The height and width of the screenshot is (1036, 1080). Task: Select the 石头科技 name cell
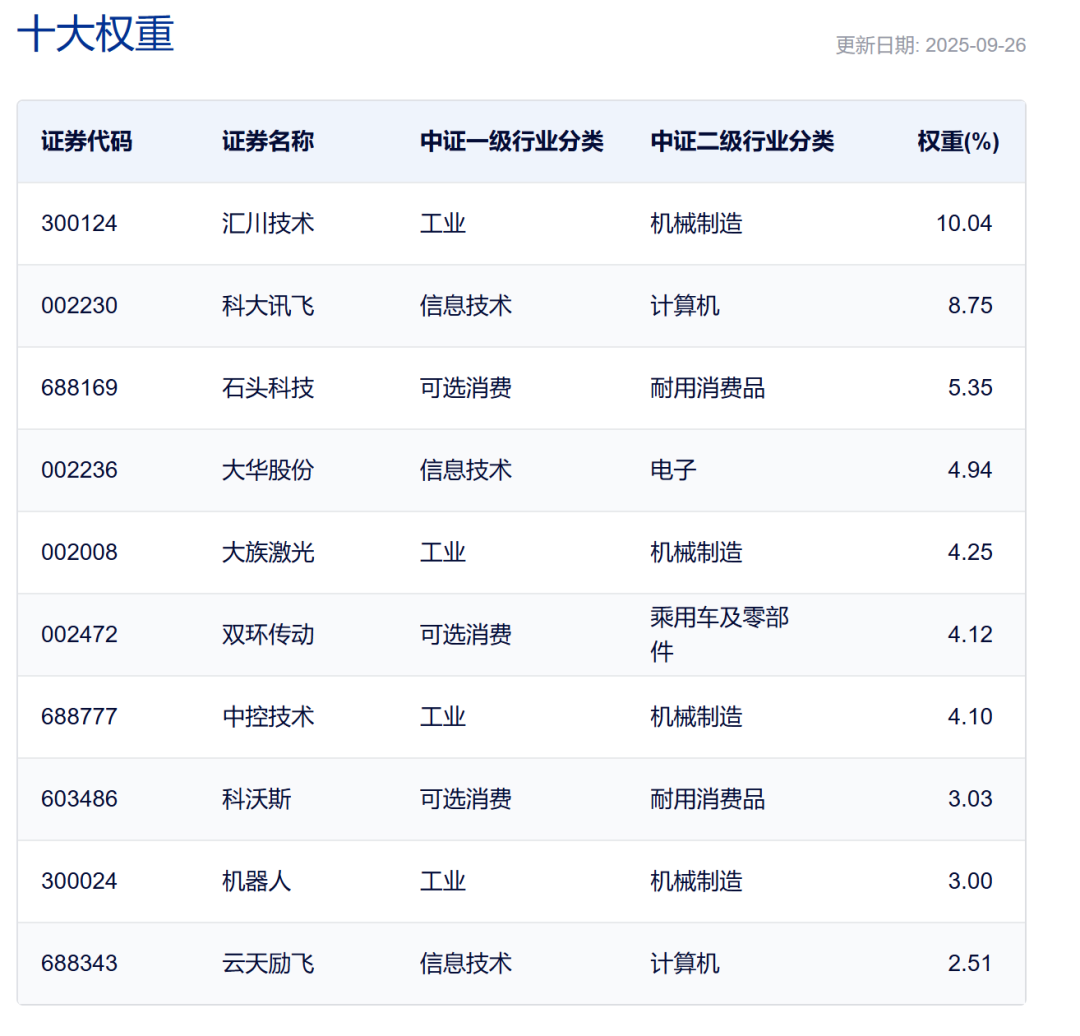point(268,387)
